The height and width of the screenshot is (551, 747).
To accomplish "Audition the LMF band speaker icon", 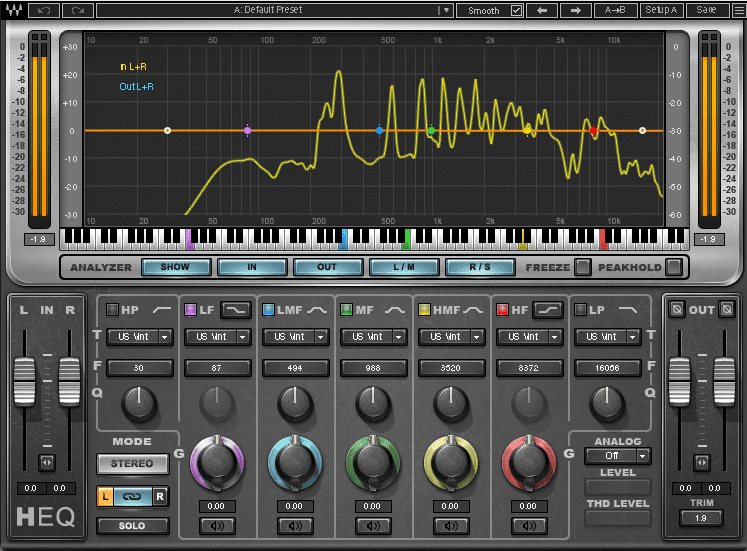I will pyautogui.click(x=295, y=526).
